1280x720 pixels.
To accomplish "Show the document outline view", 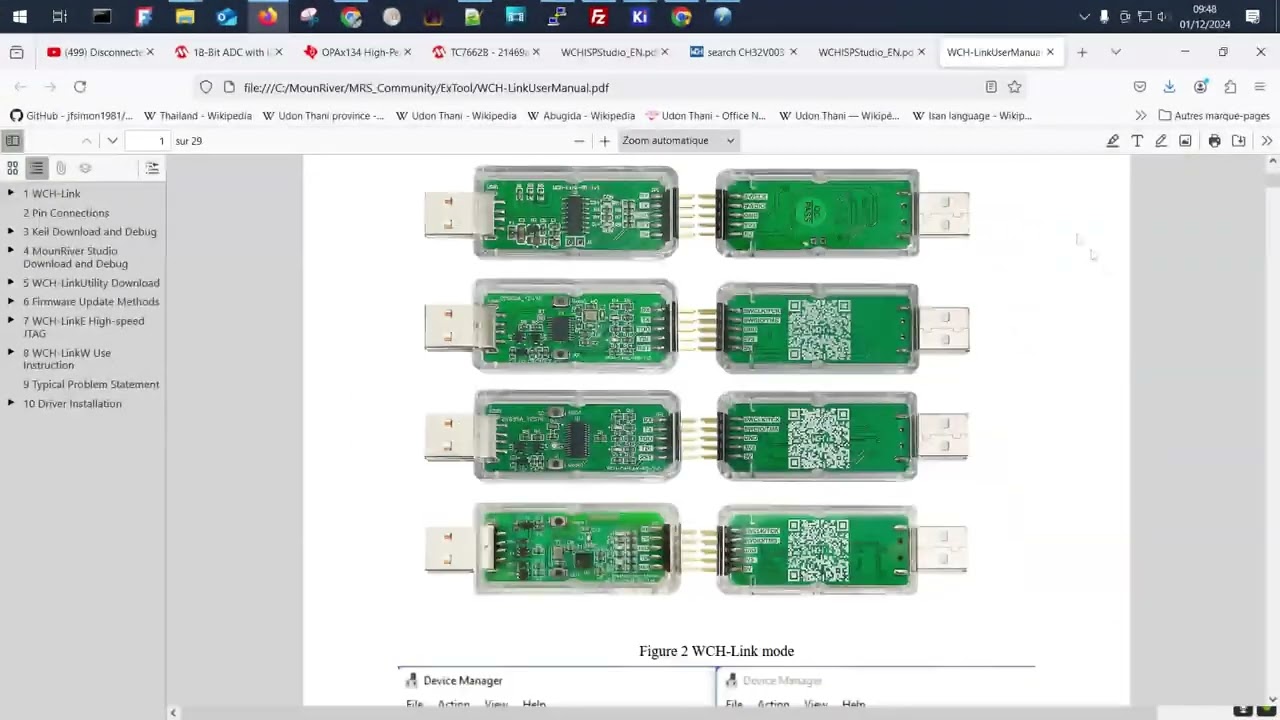I will (37, 168).
